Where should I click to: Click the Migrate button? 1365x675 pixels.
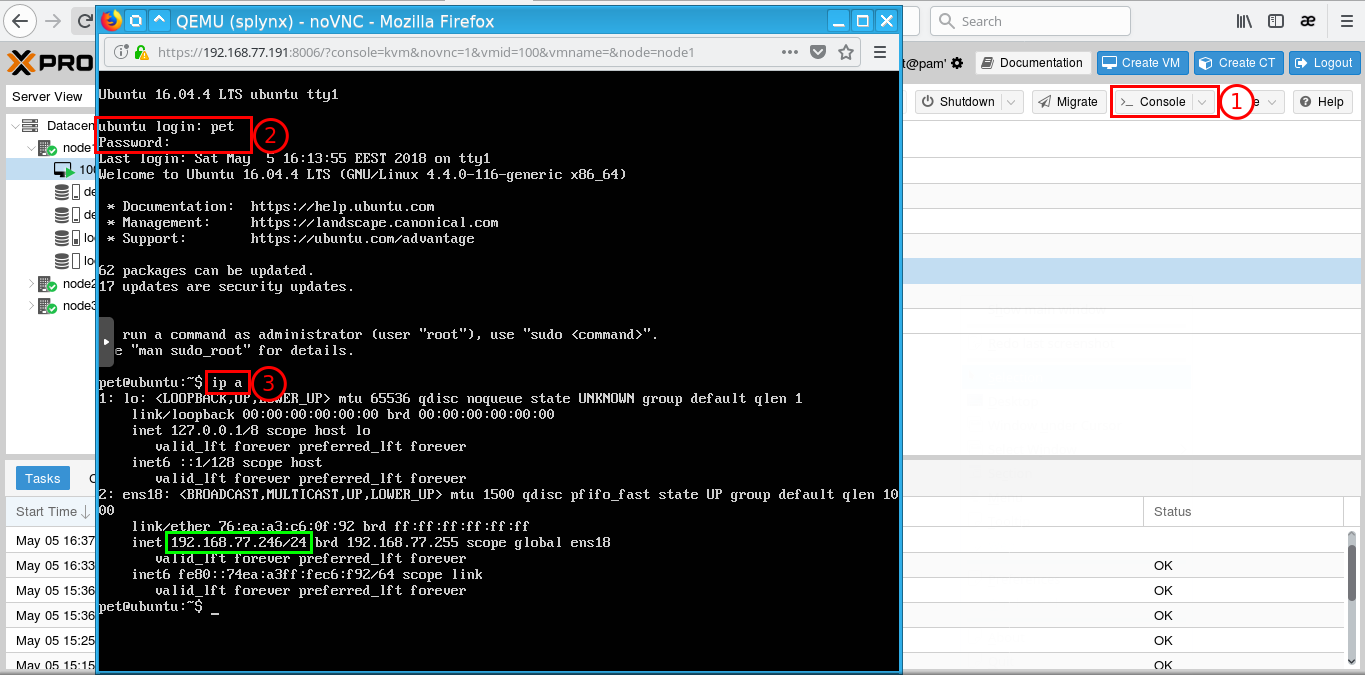pos(1068,102)
